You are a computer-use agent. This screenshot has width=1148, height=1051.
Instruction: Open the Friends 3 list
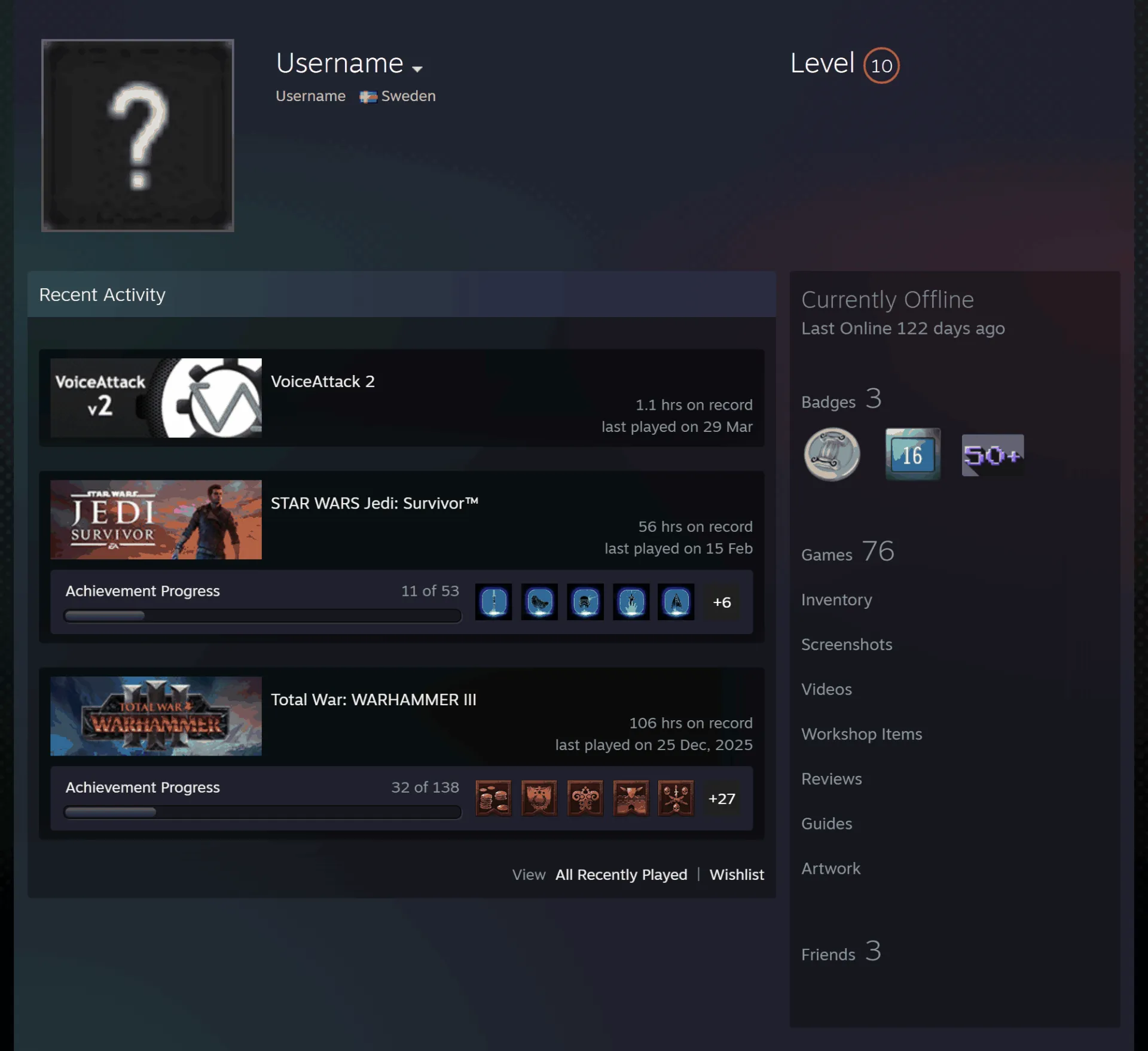point(841,951)
